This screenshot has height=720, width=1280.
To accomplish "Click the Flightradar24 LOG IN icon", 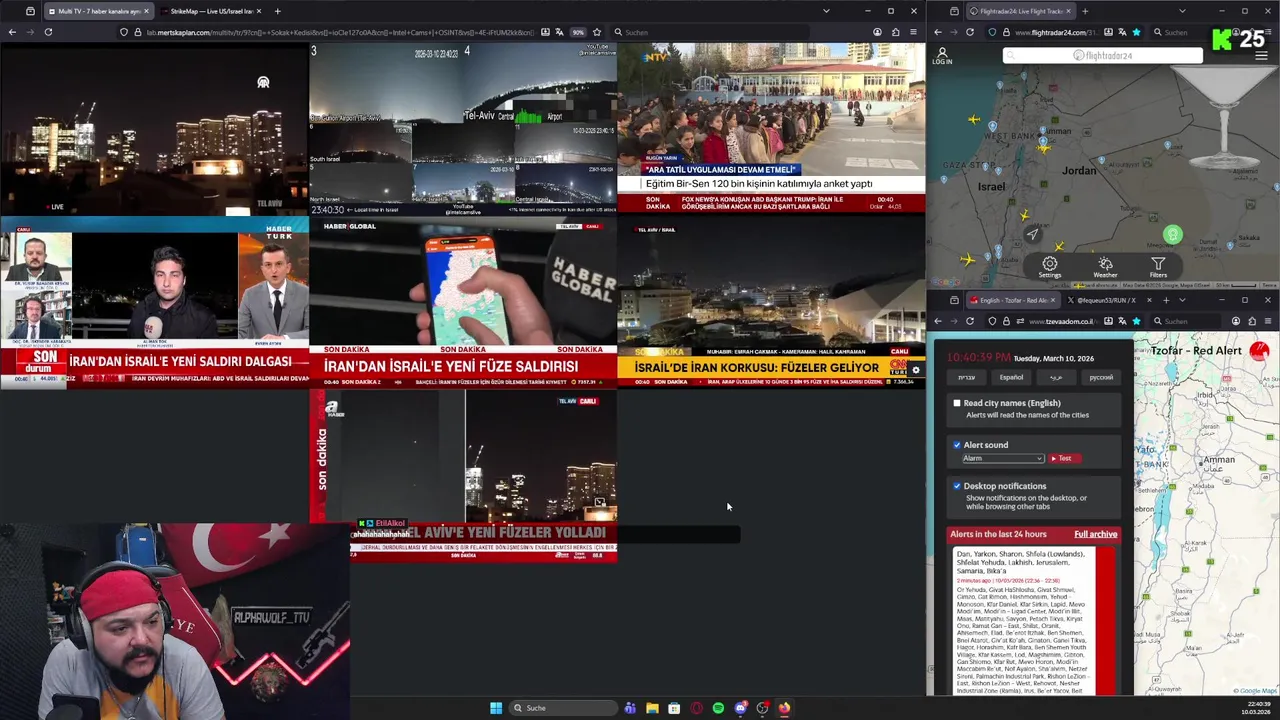I will 942,55.
